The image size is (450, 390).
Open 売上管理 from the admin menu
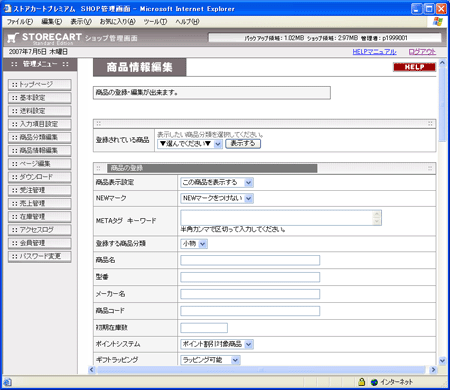[x=40, y=203]
